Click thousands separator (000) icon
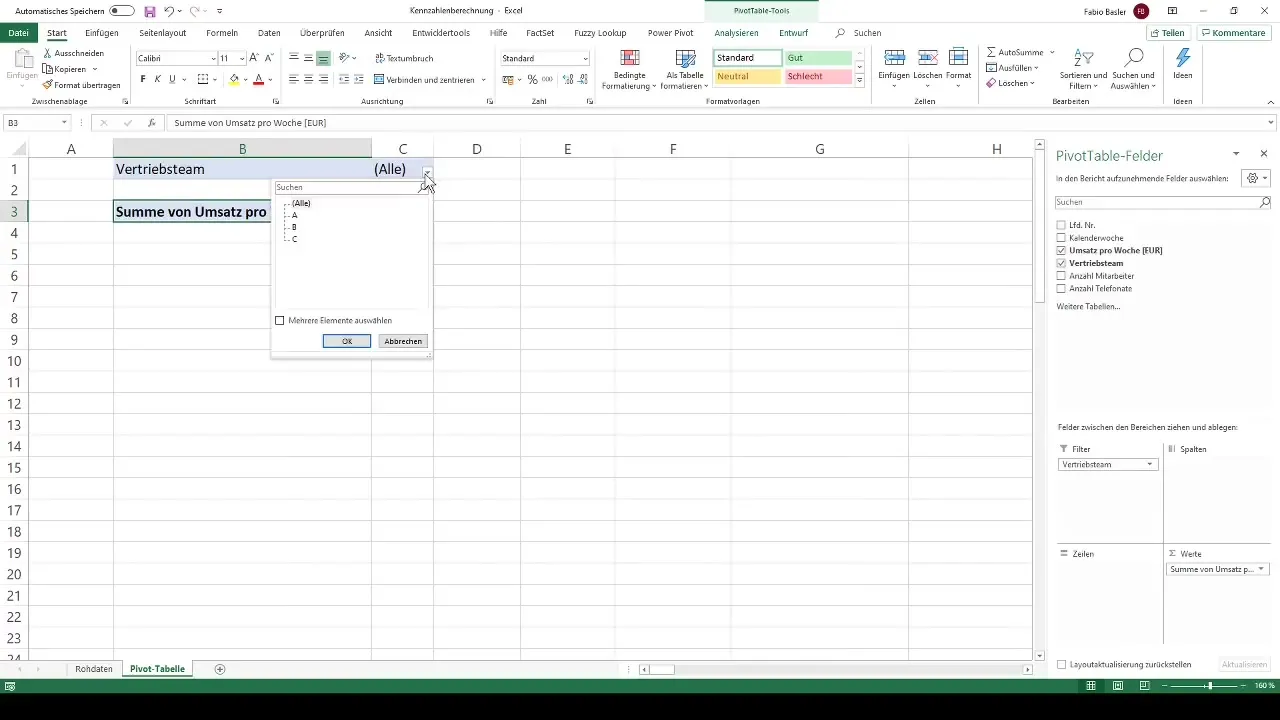 click(x=547, y=79)
